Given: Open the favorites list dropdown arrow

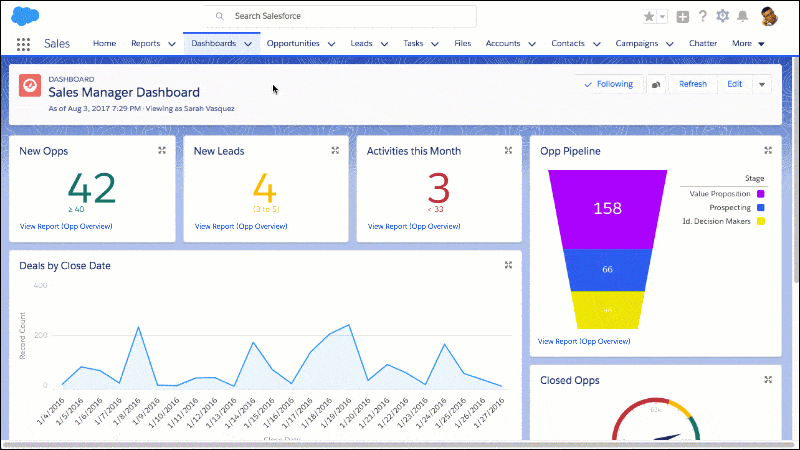Looking at the screenshot, I should (x=662, y=16).
